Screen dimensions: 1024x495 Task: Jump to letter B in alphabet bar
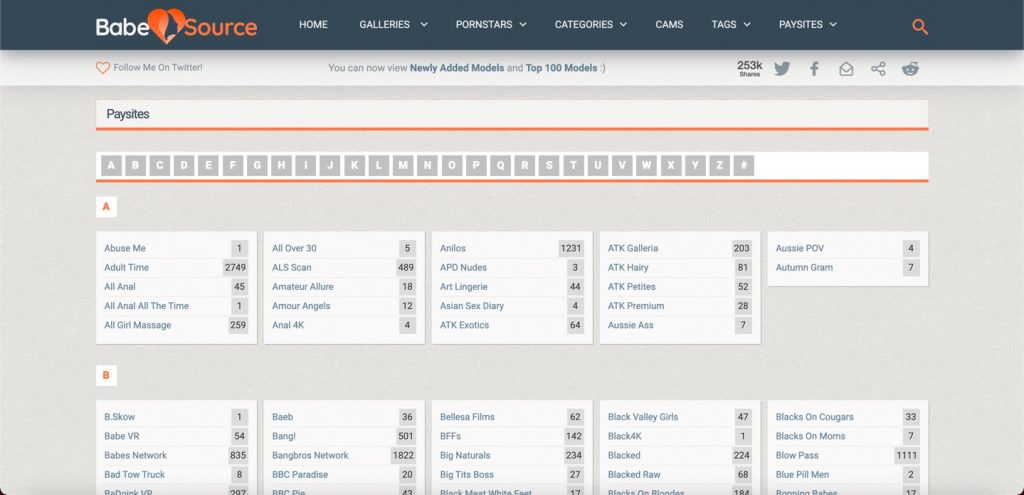135,165
